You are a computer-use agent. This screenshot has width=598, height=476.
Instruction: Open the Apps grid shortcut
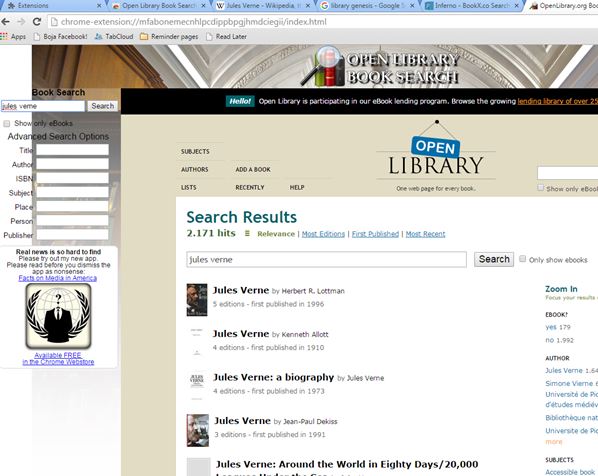click(x=13, y=37)
